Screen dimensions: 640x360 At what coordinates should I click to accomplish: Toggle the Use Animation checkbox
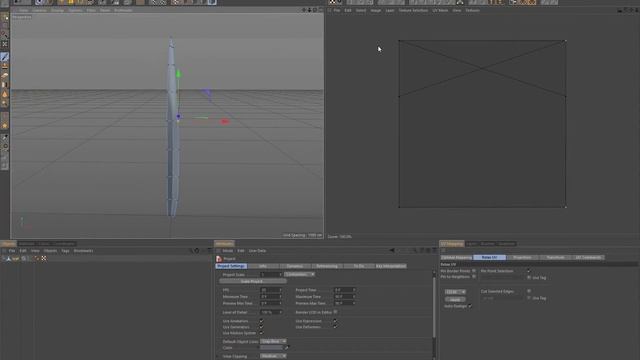click(x=261, y=321)
